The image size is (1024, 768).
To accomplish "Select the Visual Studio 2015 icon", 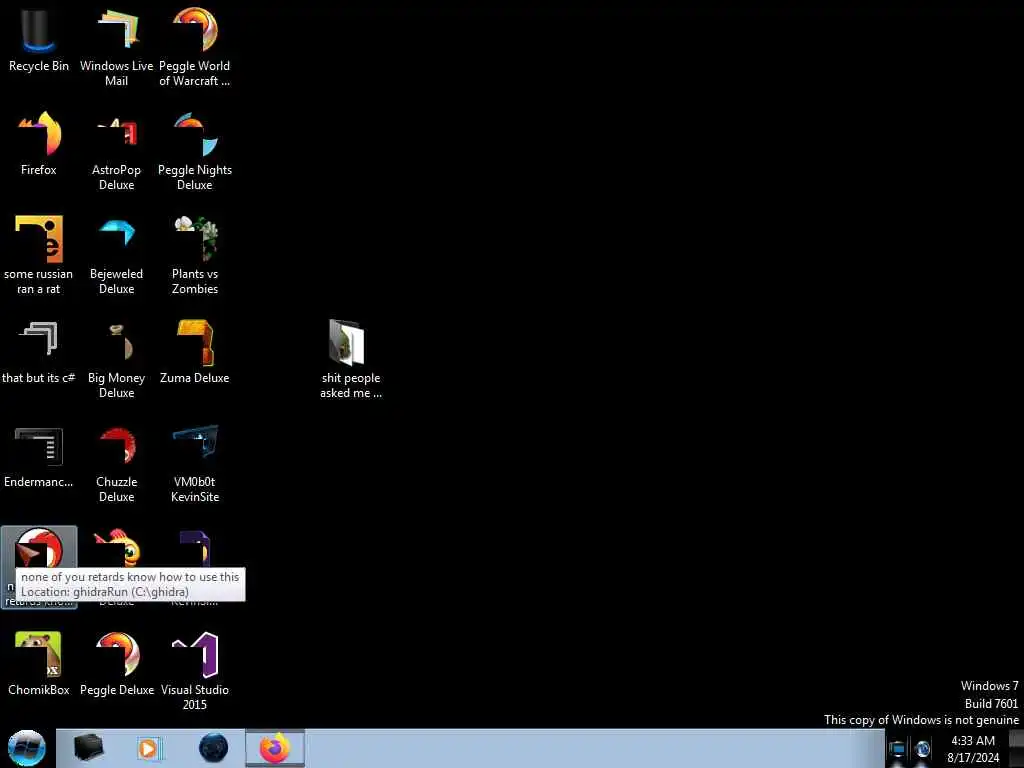I will coord(195,671).
